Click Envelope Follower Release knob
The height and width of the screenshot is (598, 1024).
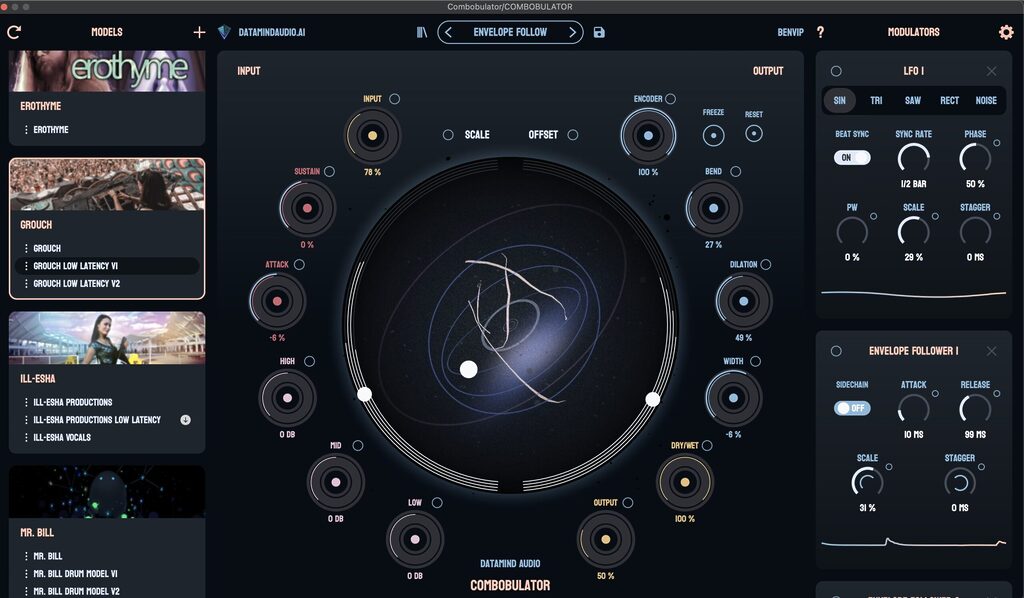pyautogui.click(x=974, y=409)
